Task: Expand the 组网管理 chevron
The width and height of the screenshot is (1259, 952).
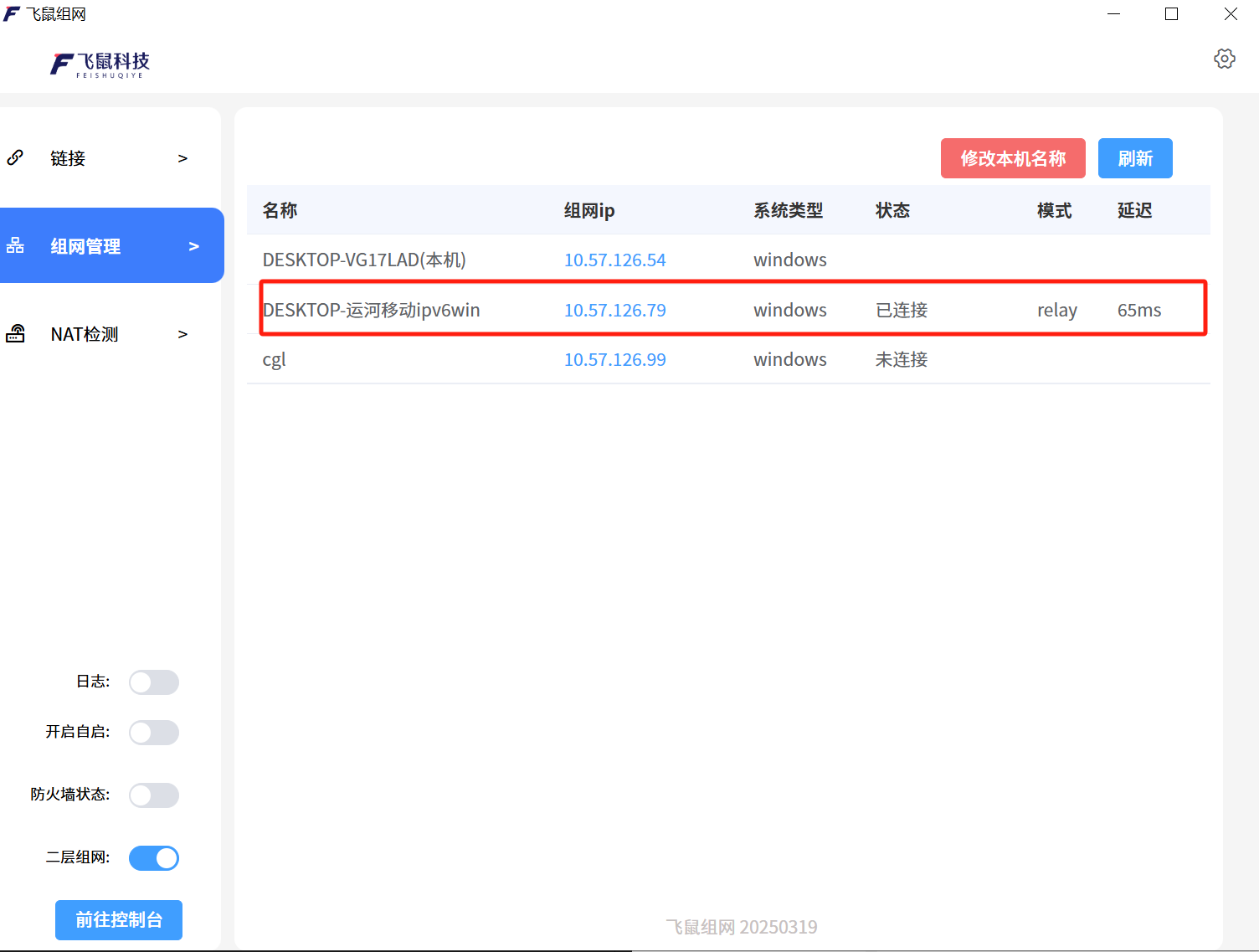Action: point(194,246)
